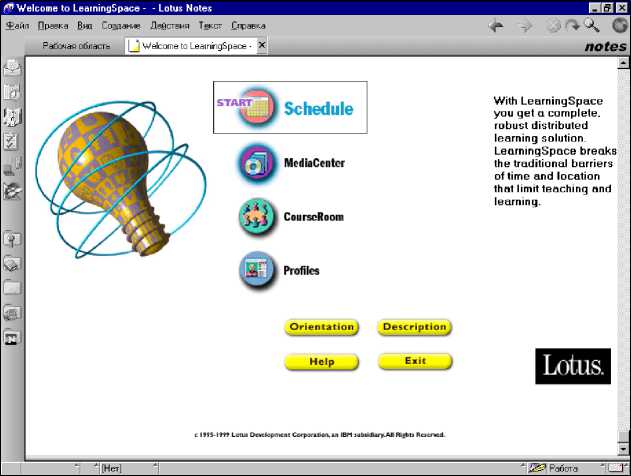The height and width of the screenshot is (476, 631).
Task: Click the yellow Description button
Action: (x=415, y=327)
